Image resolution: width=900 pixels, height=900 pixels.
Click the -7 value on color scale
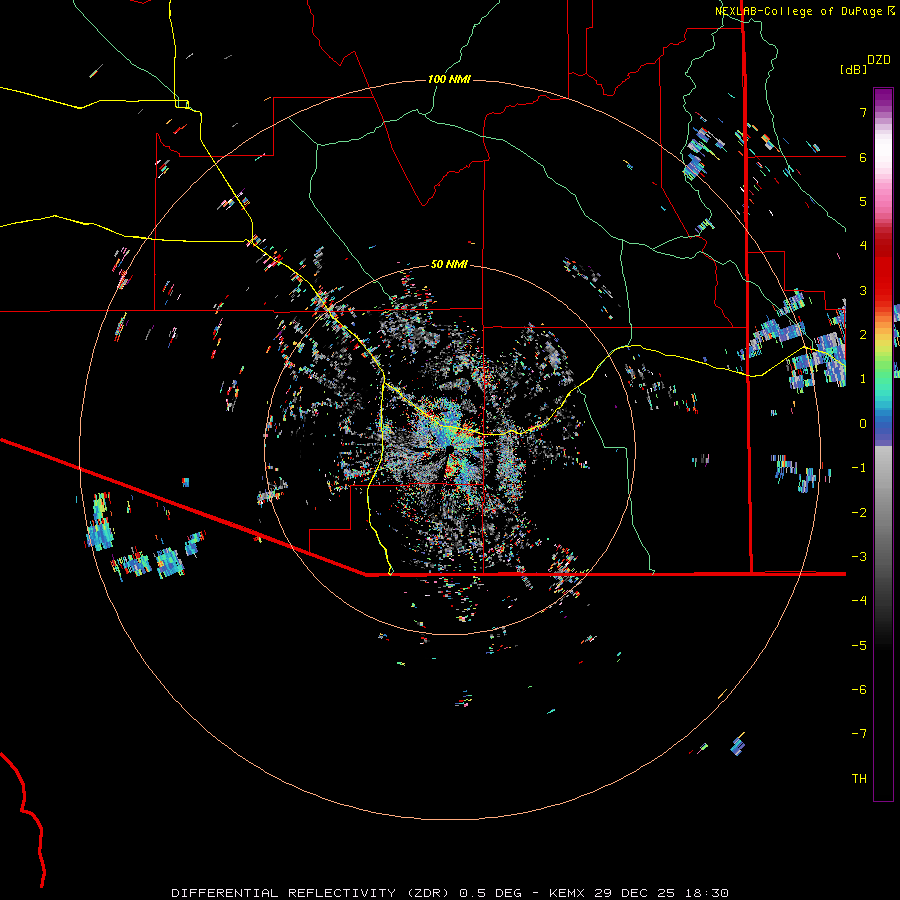(x=859, y=734)
